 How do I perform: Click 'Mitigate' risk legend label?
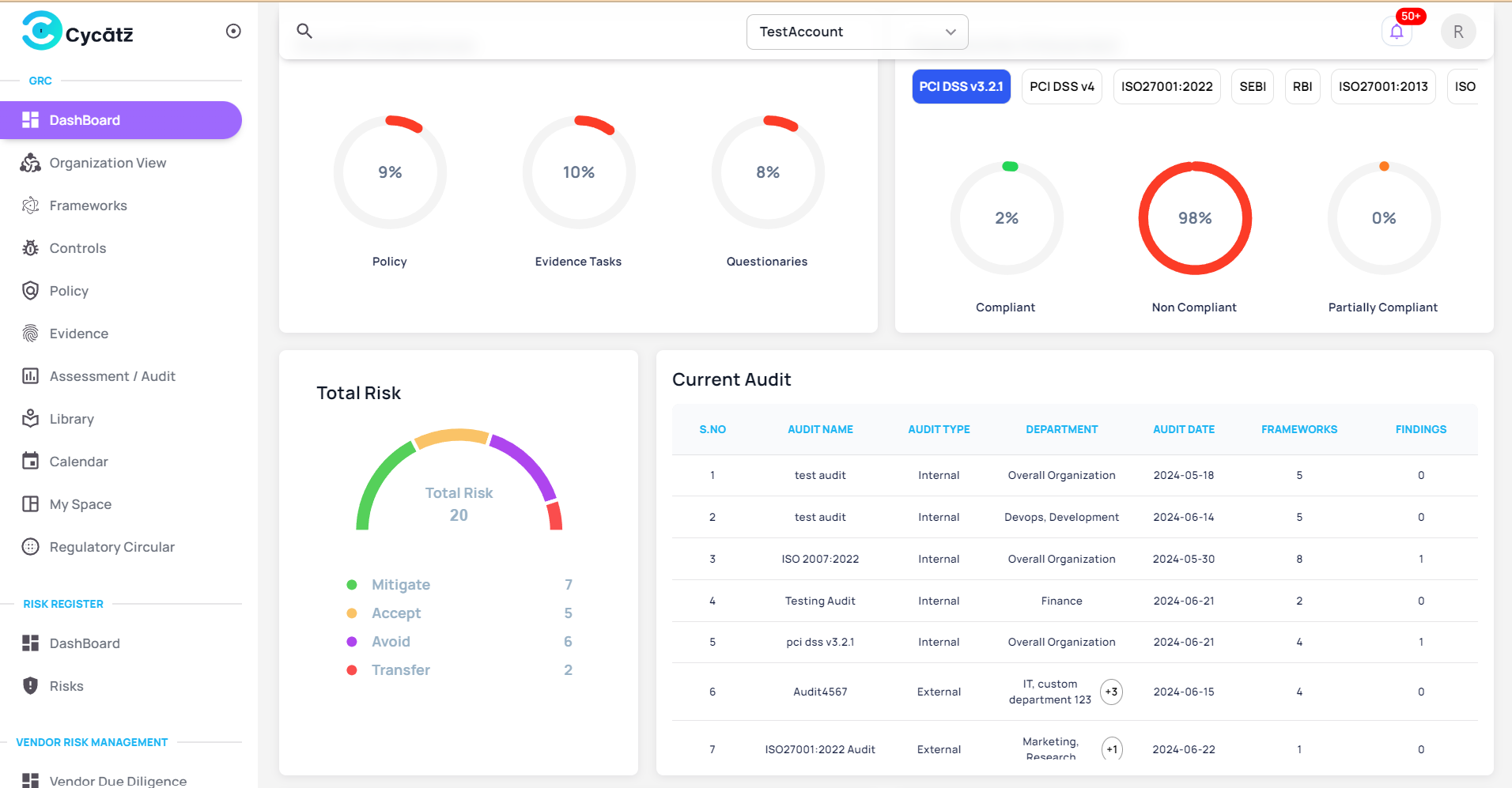click(x=401, y=585)
